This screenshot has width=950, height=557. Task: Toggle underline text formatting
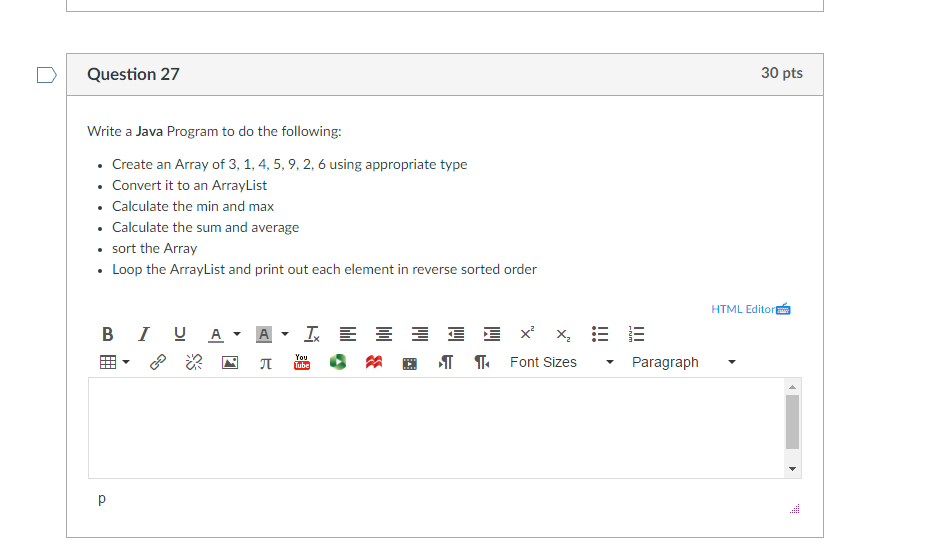click(180, 334)
